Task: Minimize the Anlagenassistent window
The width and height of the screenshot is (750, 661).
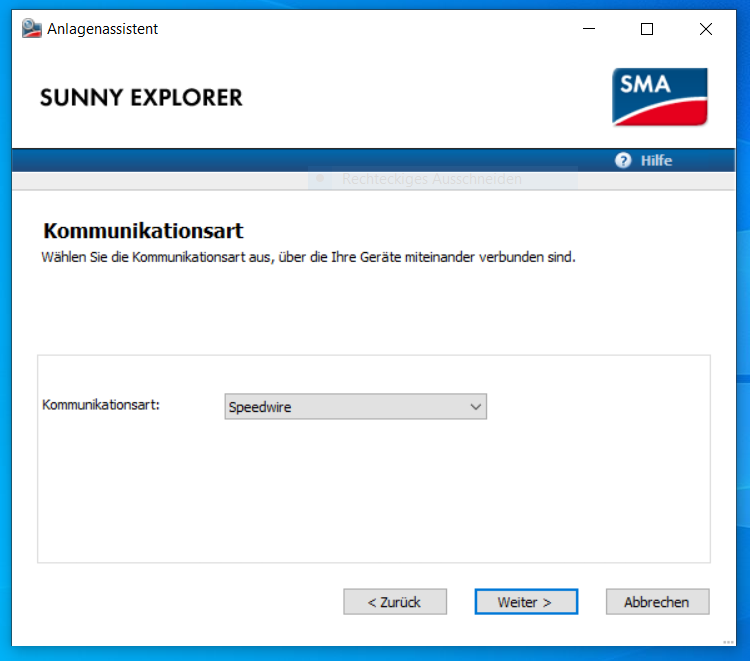Action: click(x=589, y=29)
